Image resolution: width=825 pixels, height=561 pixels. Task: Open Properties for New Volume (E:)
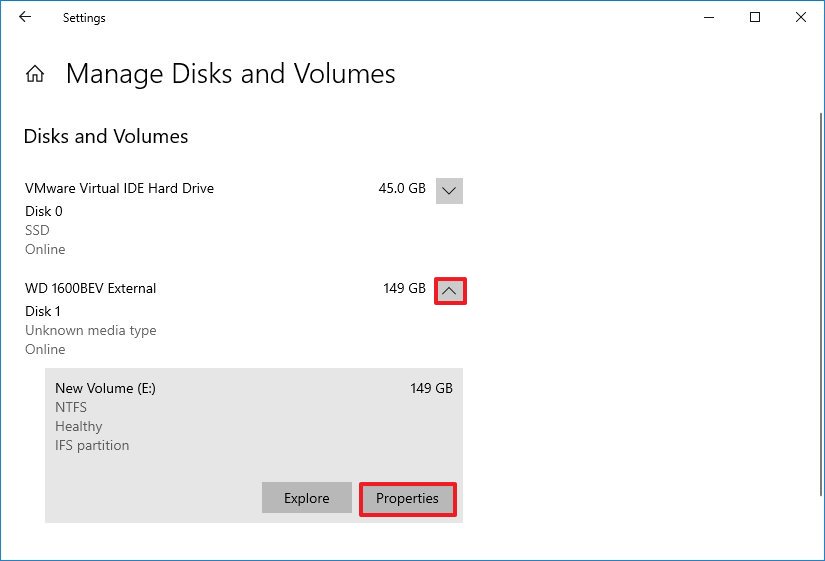pos(407,498)
